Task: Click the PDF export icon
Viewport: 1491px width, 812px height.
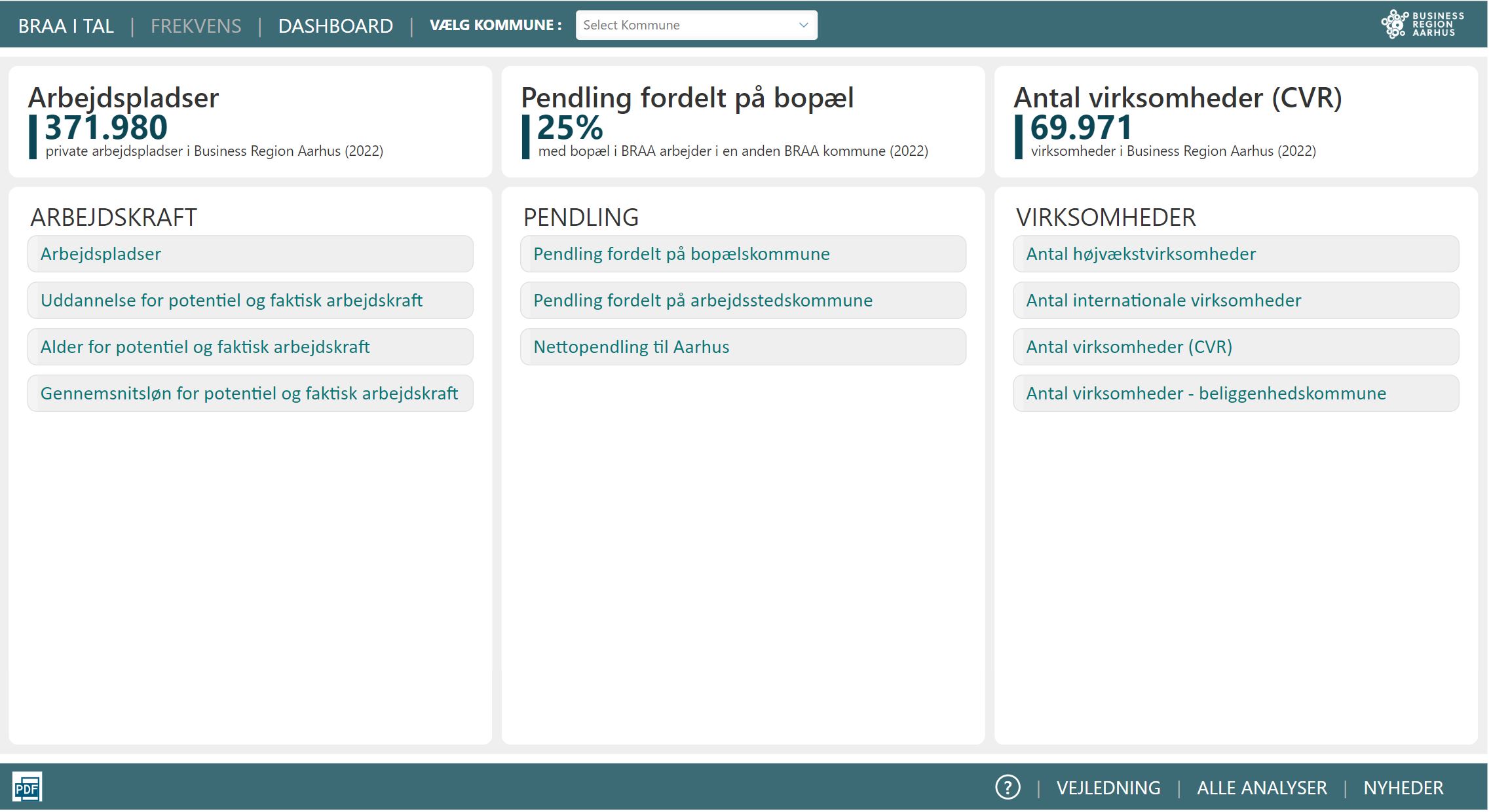Action: [27, 788]
